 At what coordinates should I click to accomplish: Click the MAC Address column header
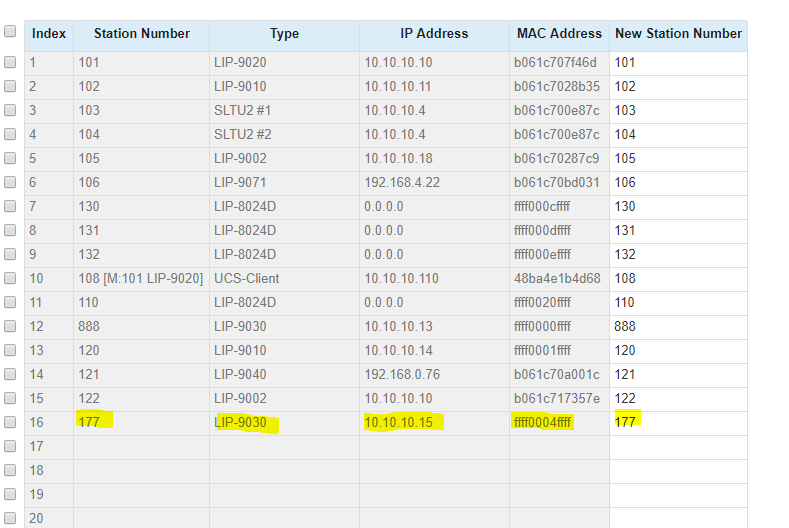(559, 34)
